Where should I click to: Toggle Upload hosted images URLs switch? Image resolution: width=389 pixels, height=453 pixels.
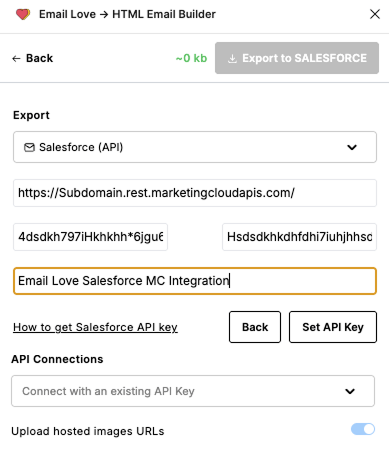point(363,429)
